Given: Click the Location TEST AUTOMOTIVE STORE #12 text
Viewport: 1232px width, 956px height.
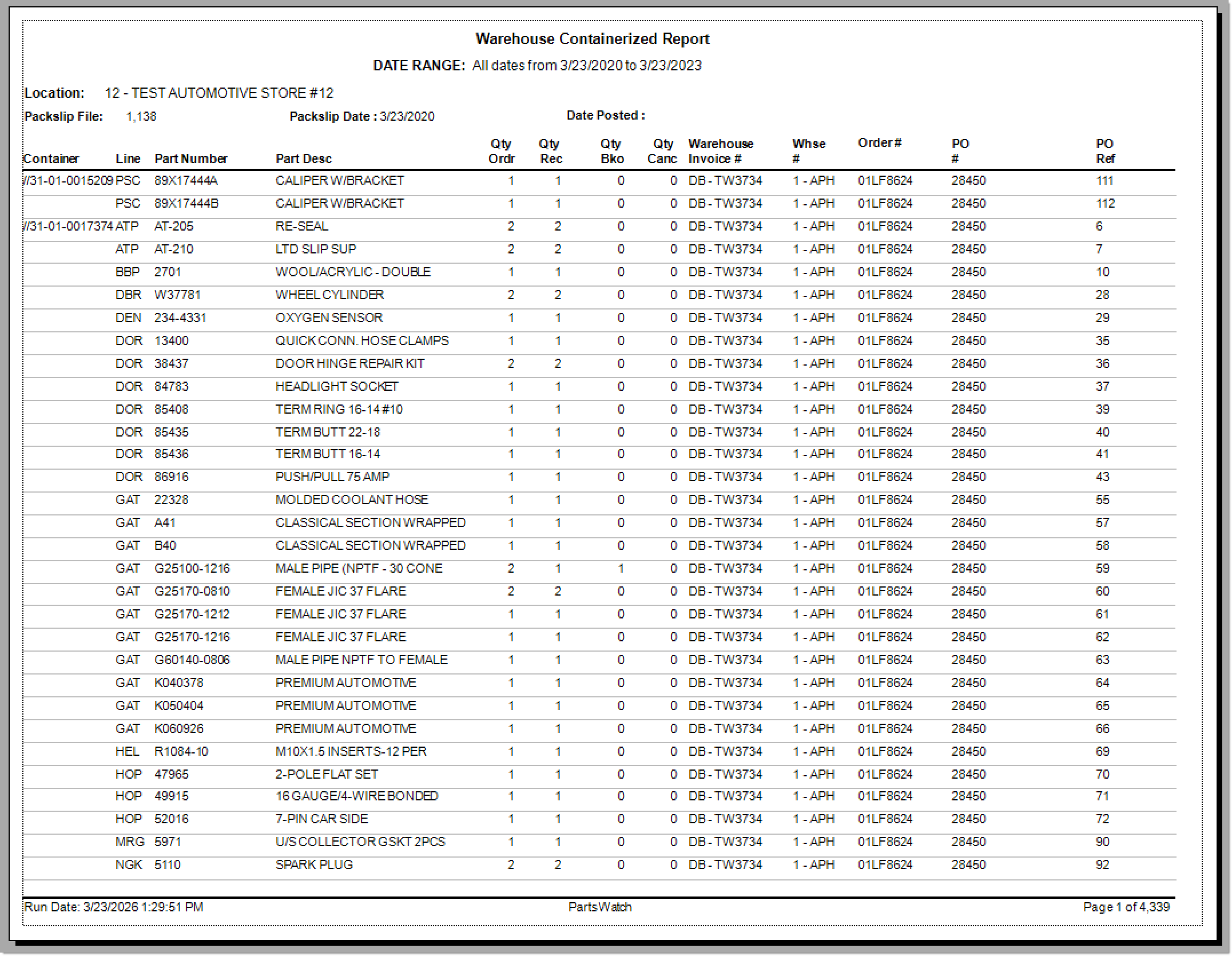Looking at the screenshot, I should [x=218, y=93].
